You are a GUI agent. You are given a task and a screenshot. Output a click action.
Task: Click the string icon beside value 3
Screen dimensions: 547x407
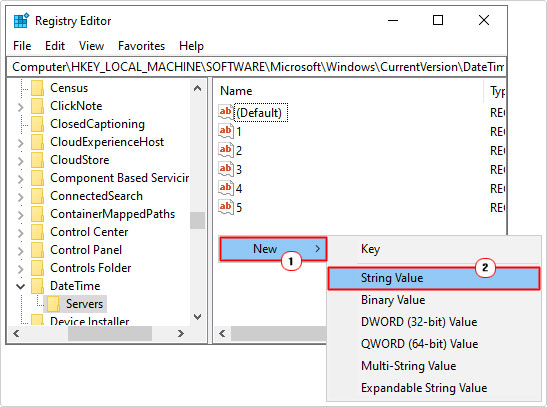pyautogui.click(x=226, y=169)
